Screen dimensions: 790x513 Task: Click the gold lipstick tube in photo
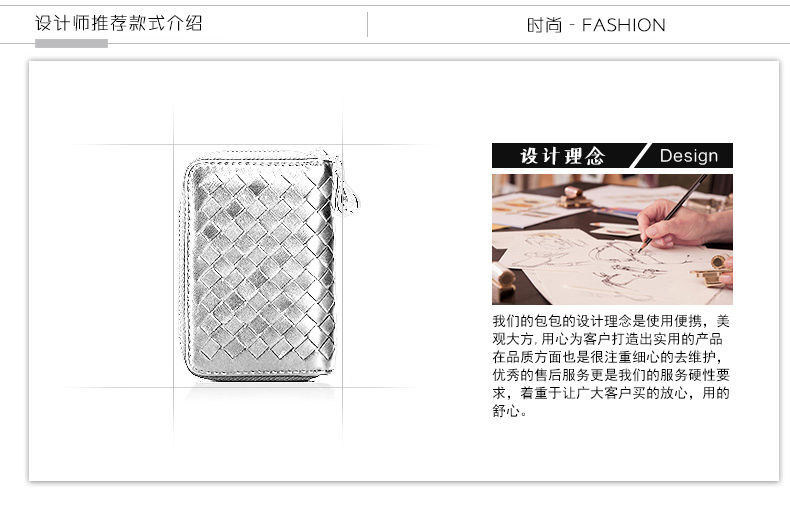(503, 279)
